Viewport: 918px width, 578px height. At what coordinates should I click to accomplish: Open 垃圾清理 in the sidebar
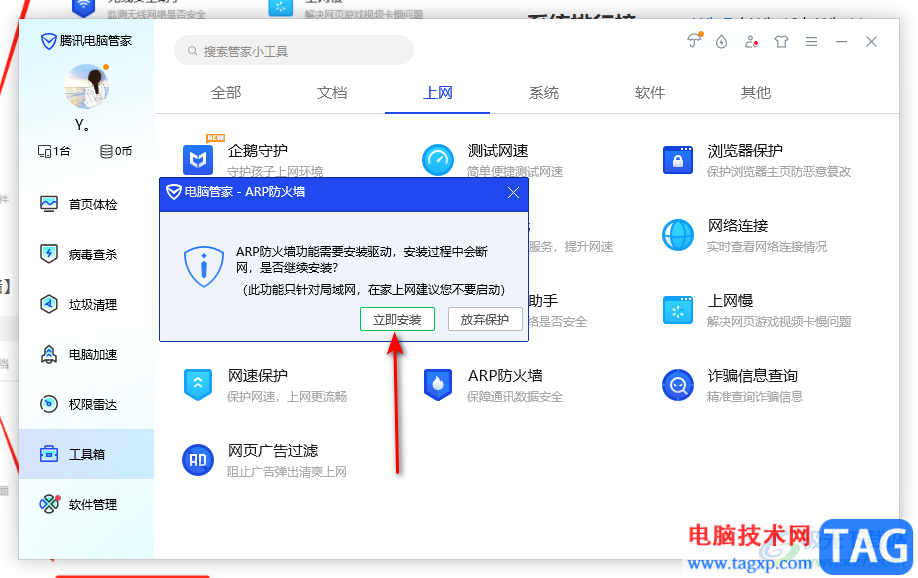pos(86,305)
